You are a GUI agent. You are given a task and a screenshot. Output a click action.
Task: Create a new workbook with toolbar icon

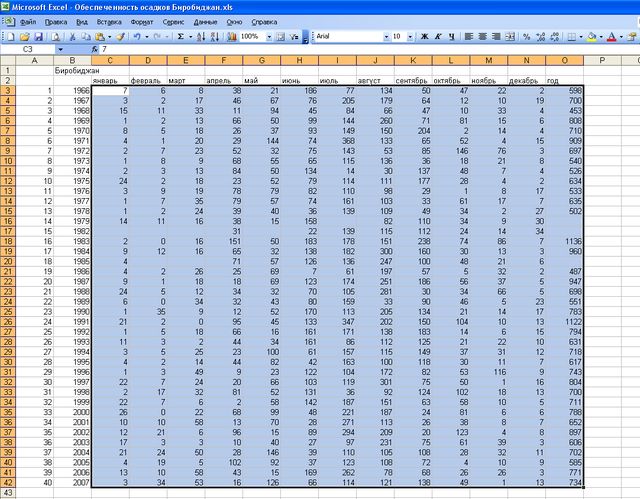tap(11, 37)
